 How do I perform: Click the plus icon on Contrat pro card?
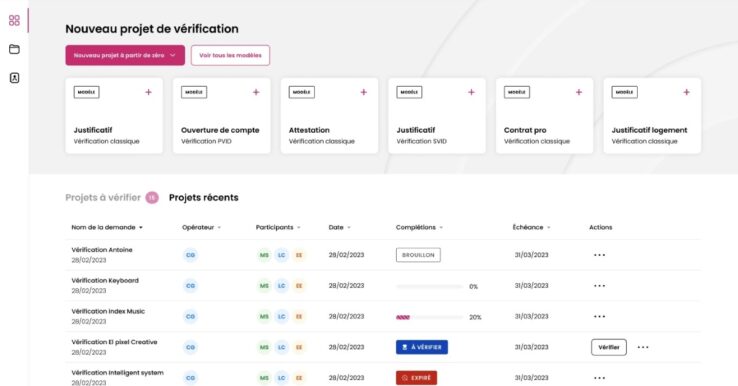click(x=579, y=92)
